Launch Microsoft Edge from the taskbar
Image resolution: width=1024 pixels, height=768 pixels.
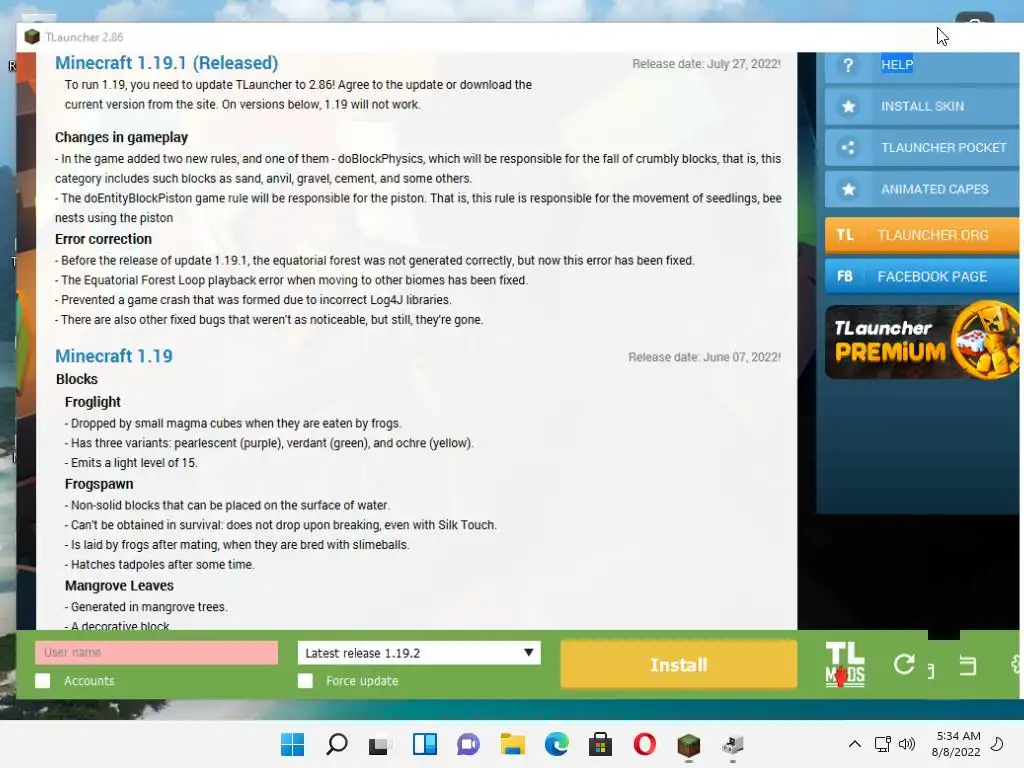(557, 744)
